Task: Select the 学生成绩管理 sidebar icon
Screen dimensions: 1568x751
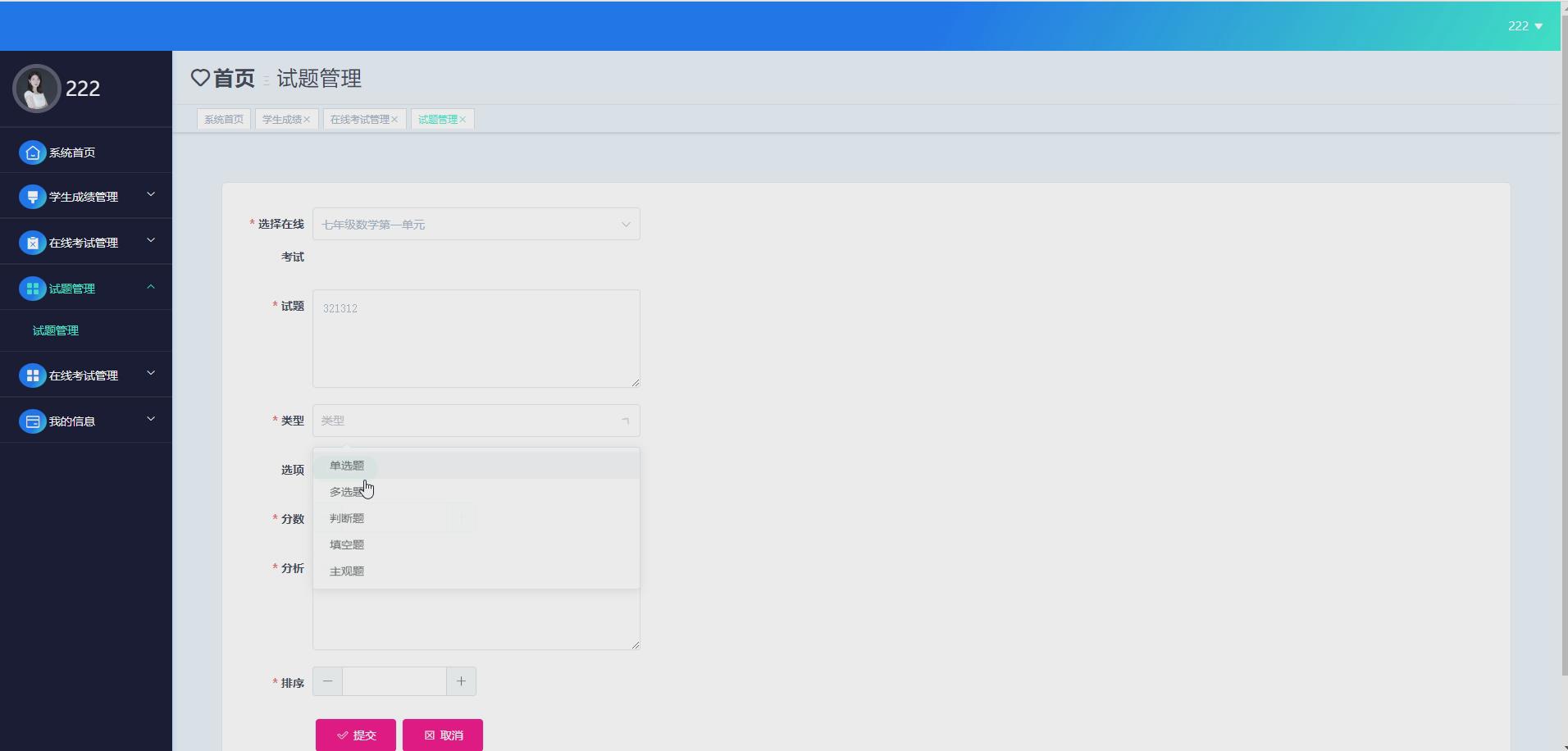Action: click(31, 196)
